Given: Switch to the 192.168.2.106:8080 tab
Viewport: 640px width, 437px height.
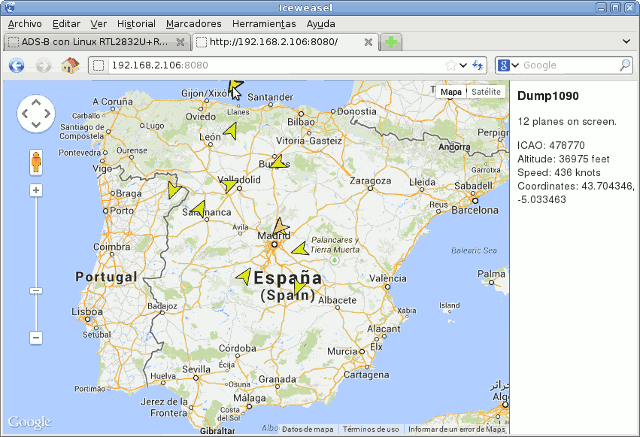Looking at the screenshot, I should tap(284, 42).
